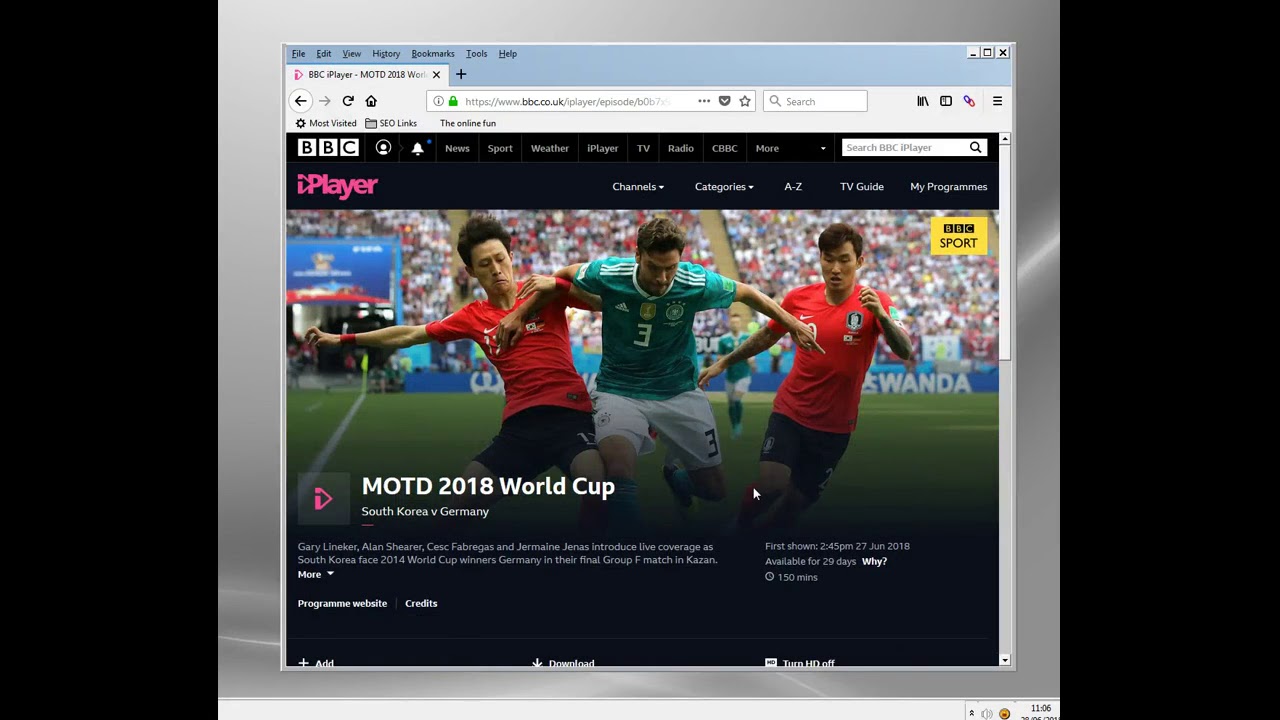Click the extension icon beside sidebar button
The width and height of the screenshot is (1280, 720).
click(x=969, y=101)
